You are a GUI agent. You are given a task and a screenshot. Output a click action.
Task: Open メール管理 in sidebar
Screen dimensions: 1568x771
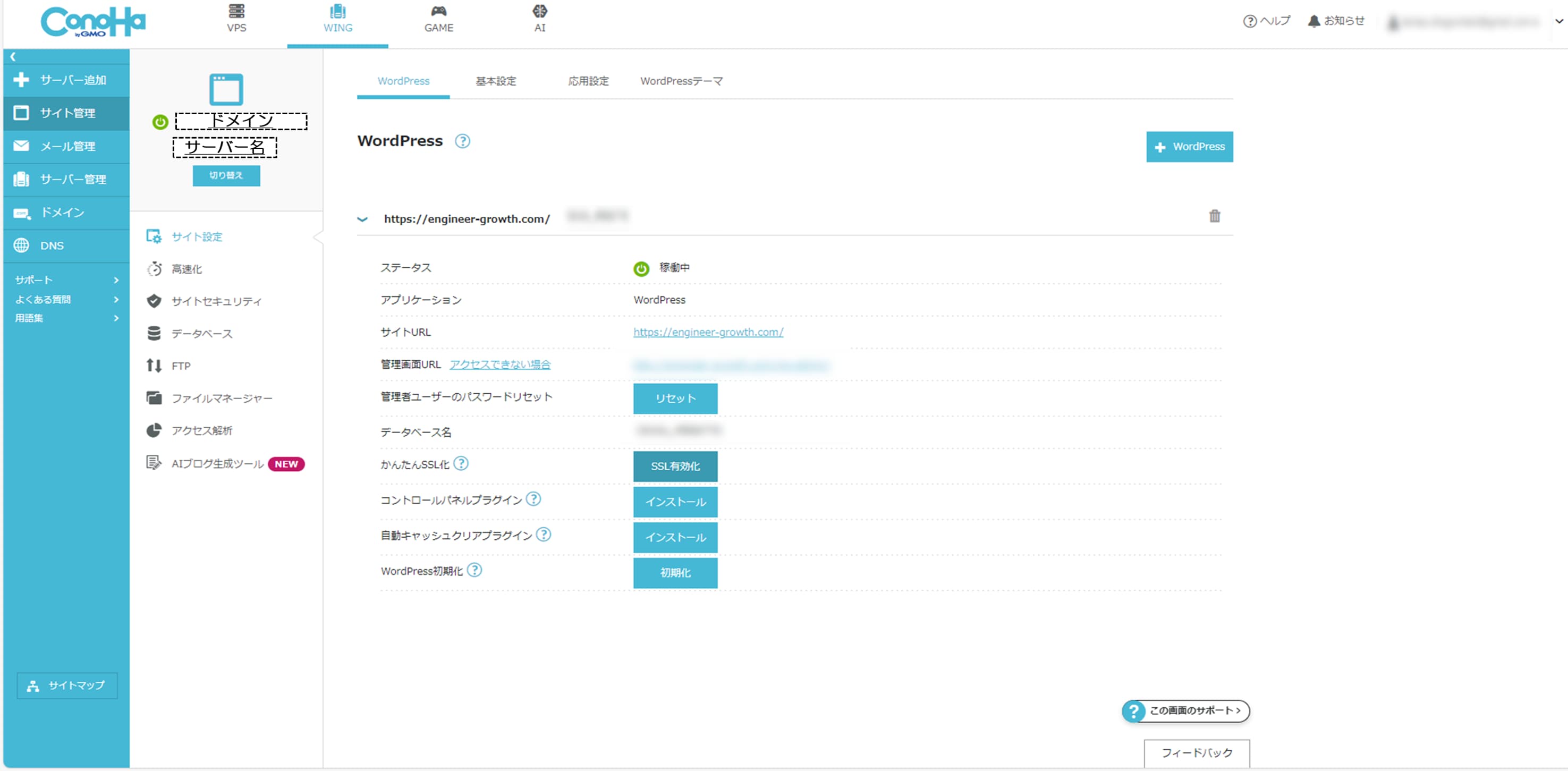[x=66, y=146]
